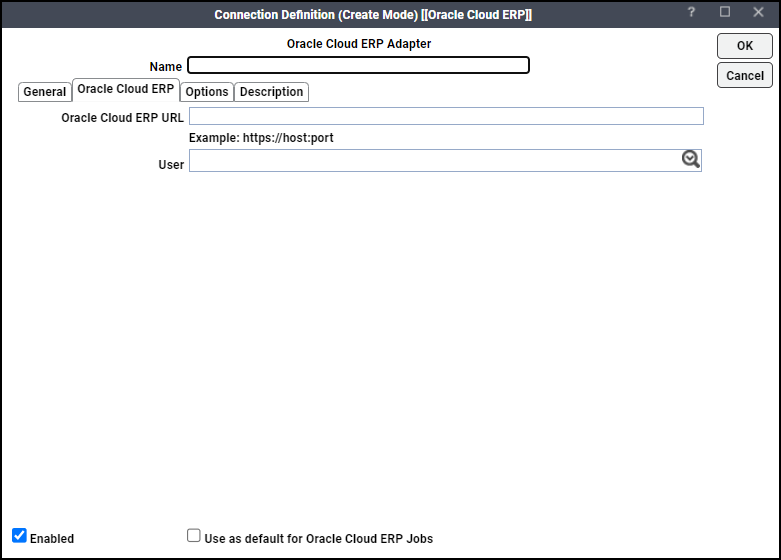Image resolution: width=781 pixels, height=560 pixels.
Task: Close the Connection Definition dialog
Action: [758, 12]
